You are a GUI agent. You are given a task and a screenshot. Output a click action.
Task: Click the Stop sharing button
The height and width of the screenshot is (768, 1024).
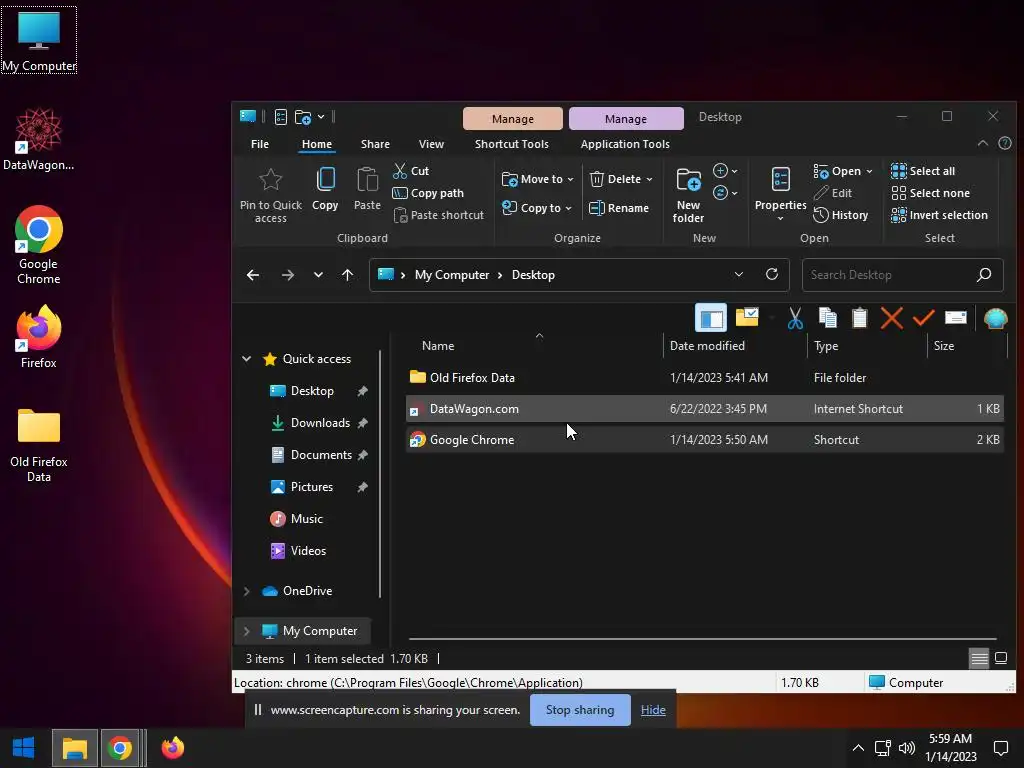pos(580,710)
